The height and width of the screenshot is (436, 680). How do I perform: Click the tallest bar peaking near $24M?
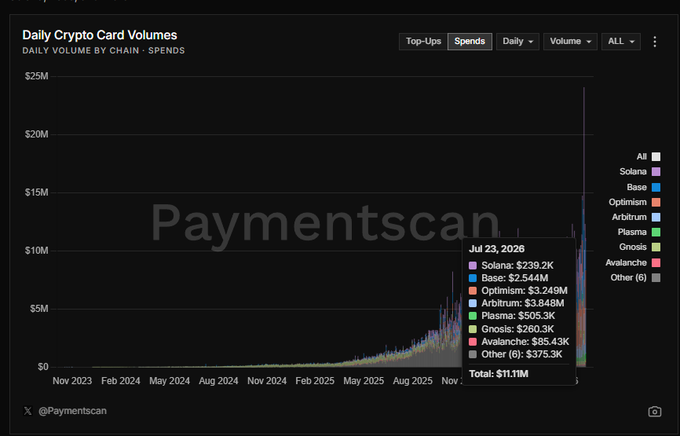tap(584, 227)
